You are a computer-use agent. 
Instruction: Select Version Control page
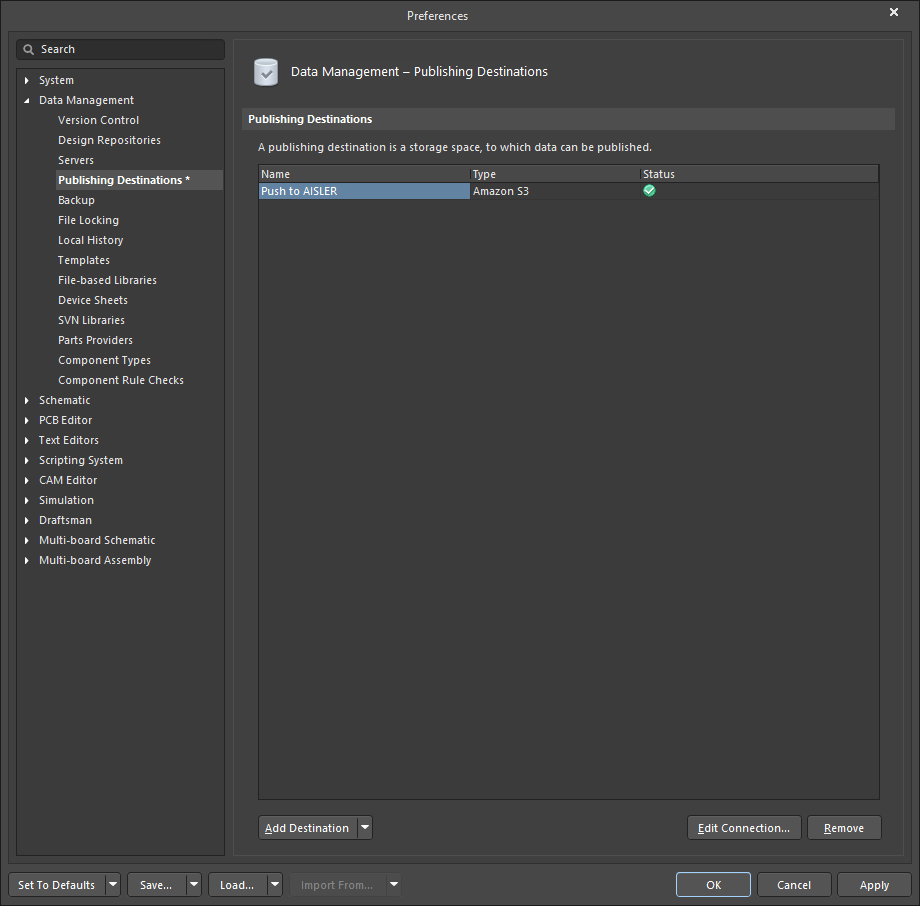[x=98, y=120]
